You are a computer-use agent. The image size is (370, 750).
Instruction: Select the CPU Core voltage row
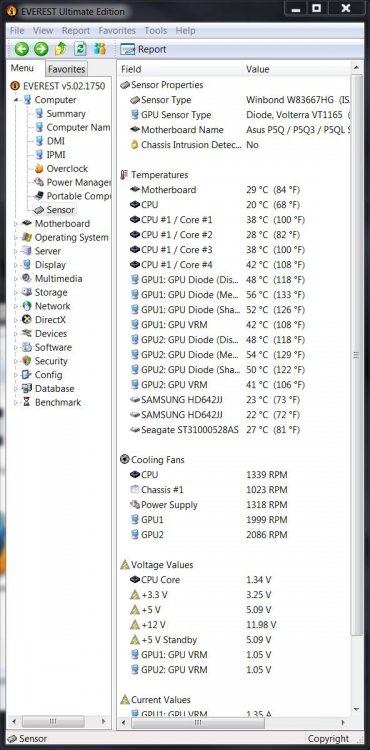pyautogui.click(x=234, y=580)
